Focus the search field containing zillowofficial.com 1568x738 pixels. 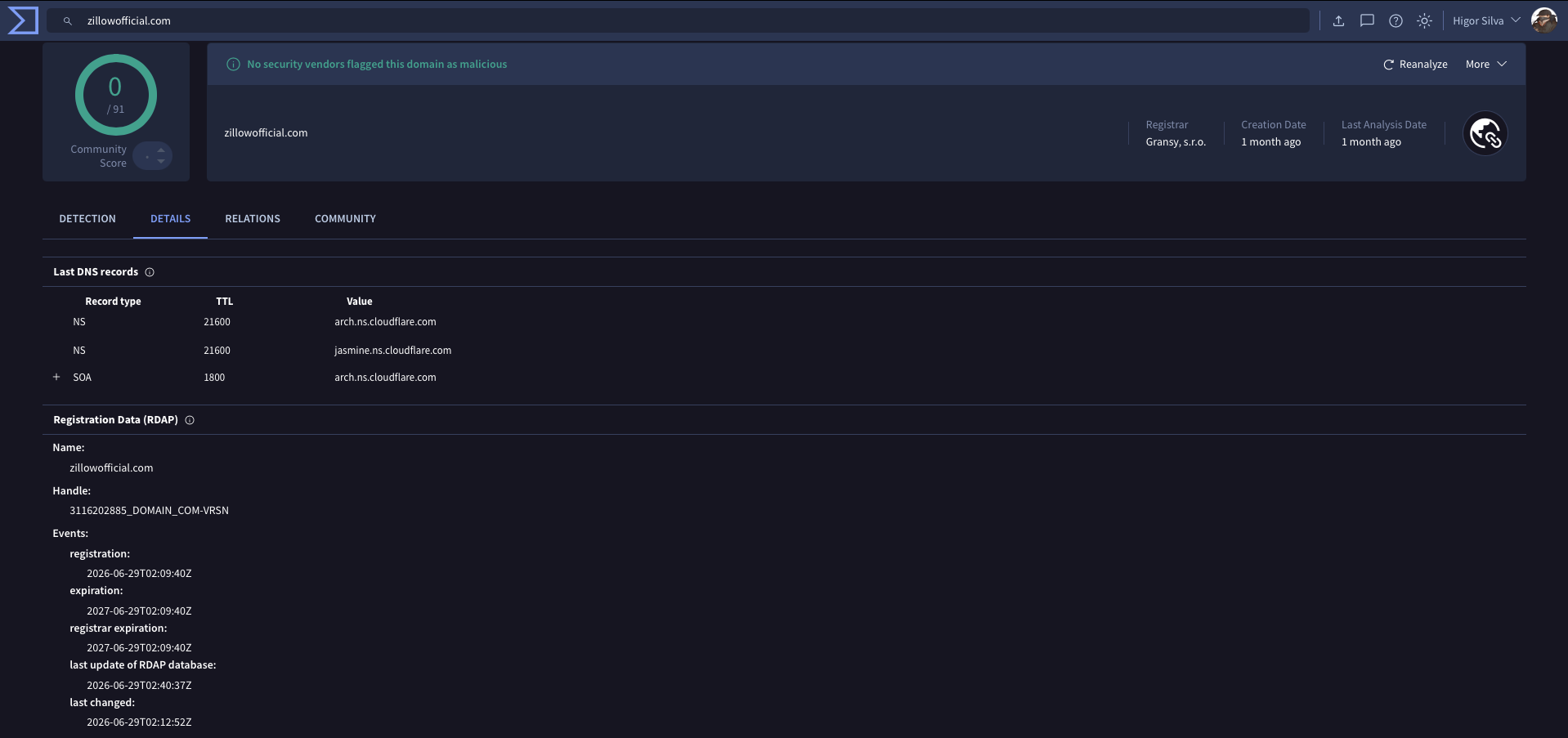coord(678,21)
